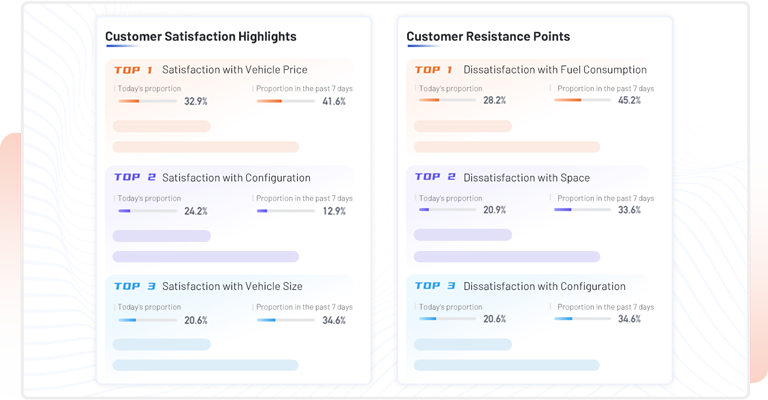Viewport: 768px width, 400px height.
Task: Click the 45.2% past 7 days progress bar
Action: (582, 100)
